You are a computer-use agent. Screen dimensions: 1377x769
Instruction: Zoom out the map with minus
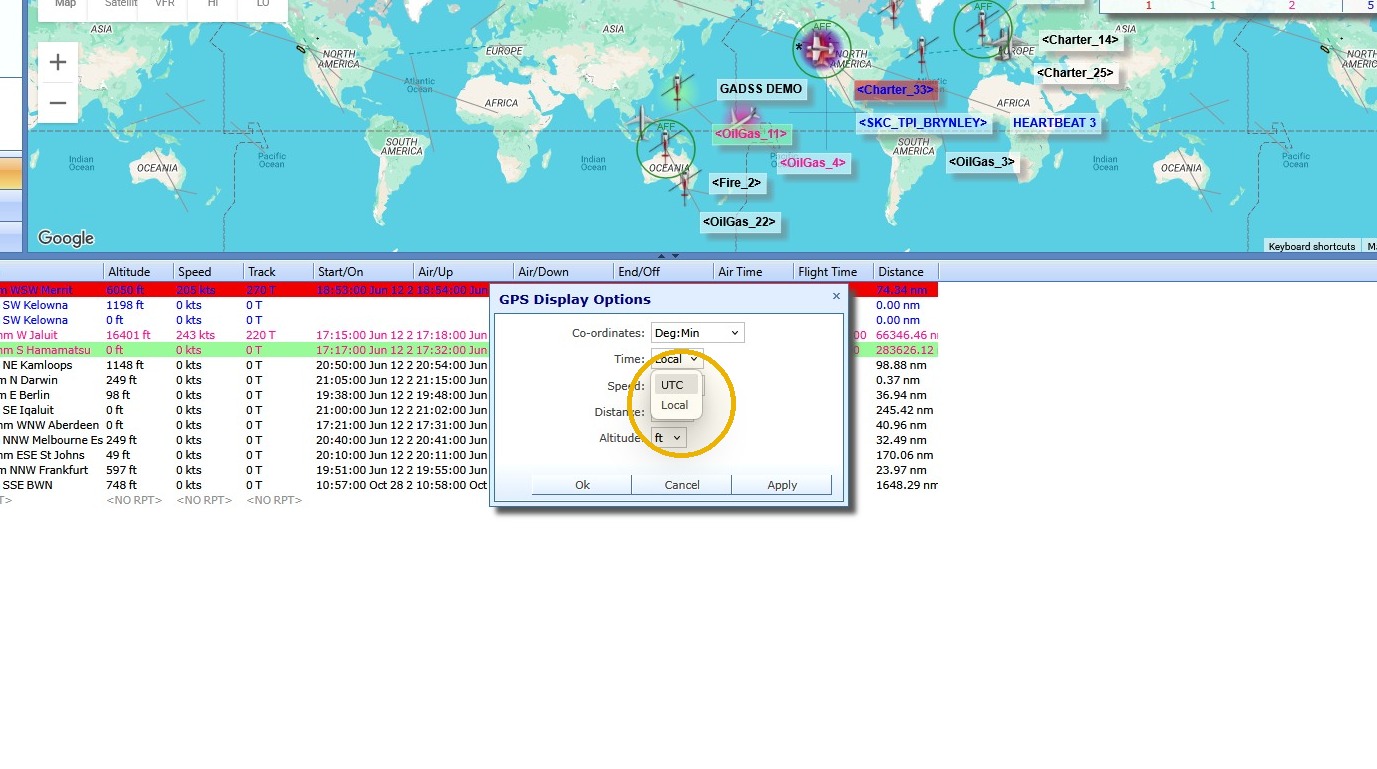tap(58, 103)
